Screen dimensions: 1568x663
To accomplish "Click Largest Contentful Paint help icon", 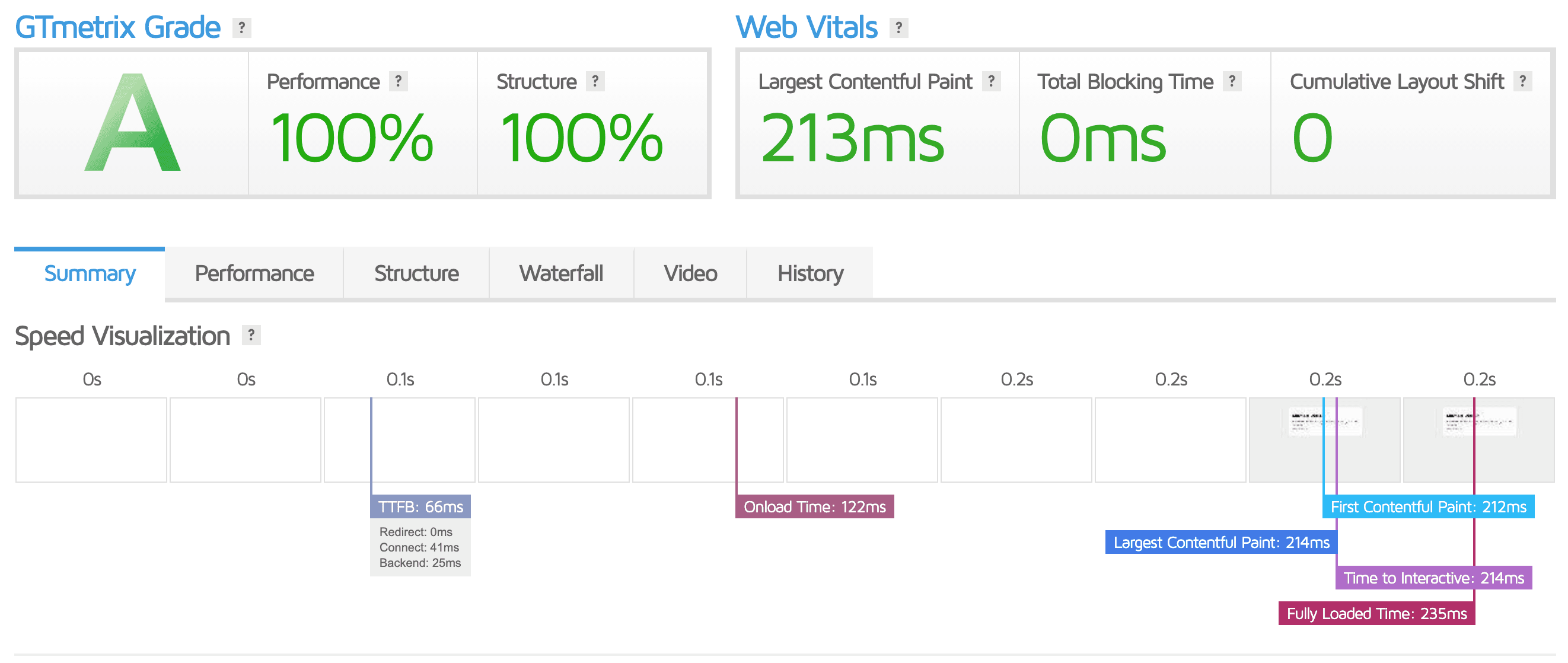I will (x=992, y=81).
